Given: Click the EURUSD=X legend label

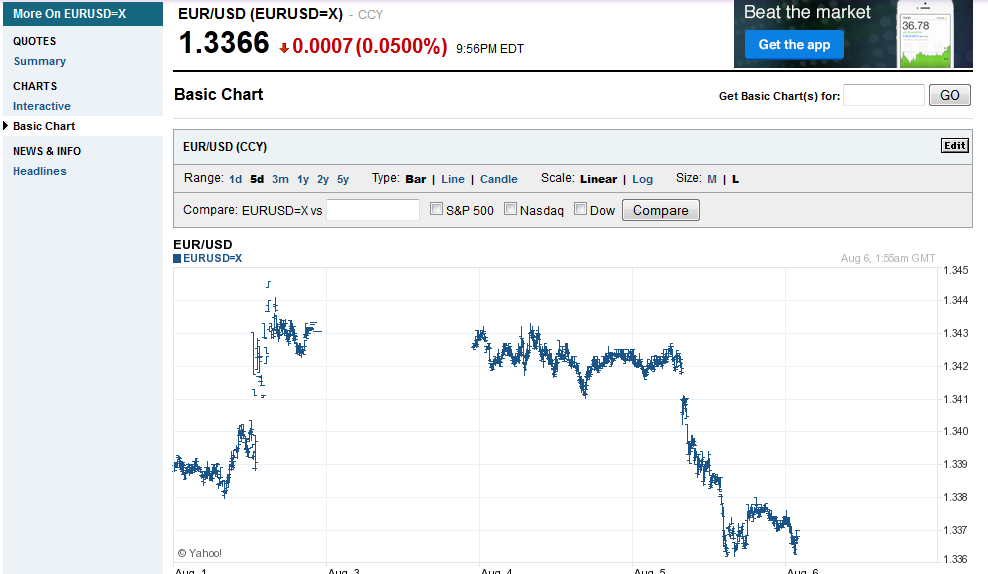Looking at the screenshot, I should click(x=212, y=258).
